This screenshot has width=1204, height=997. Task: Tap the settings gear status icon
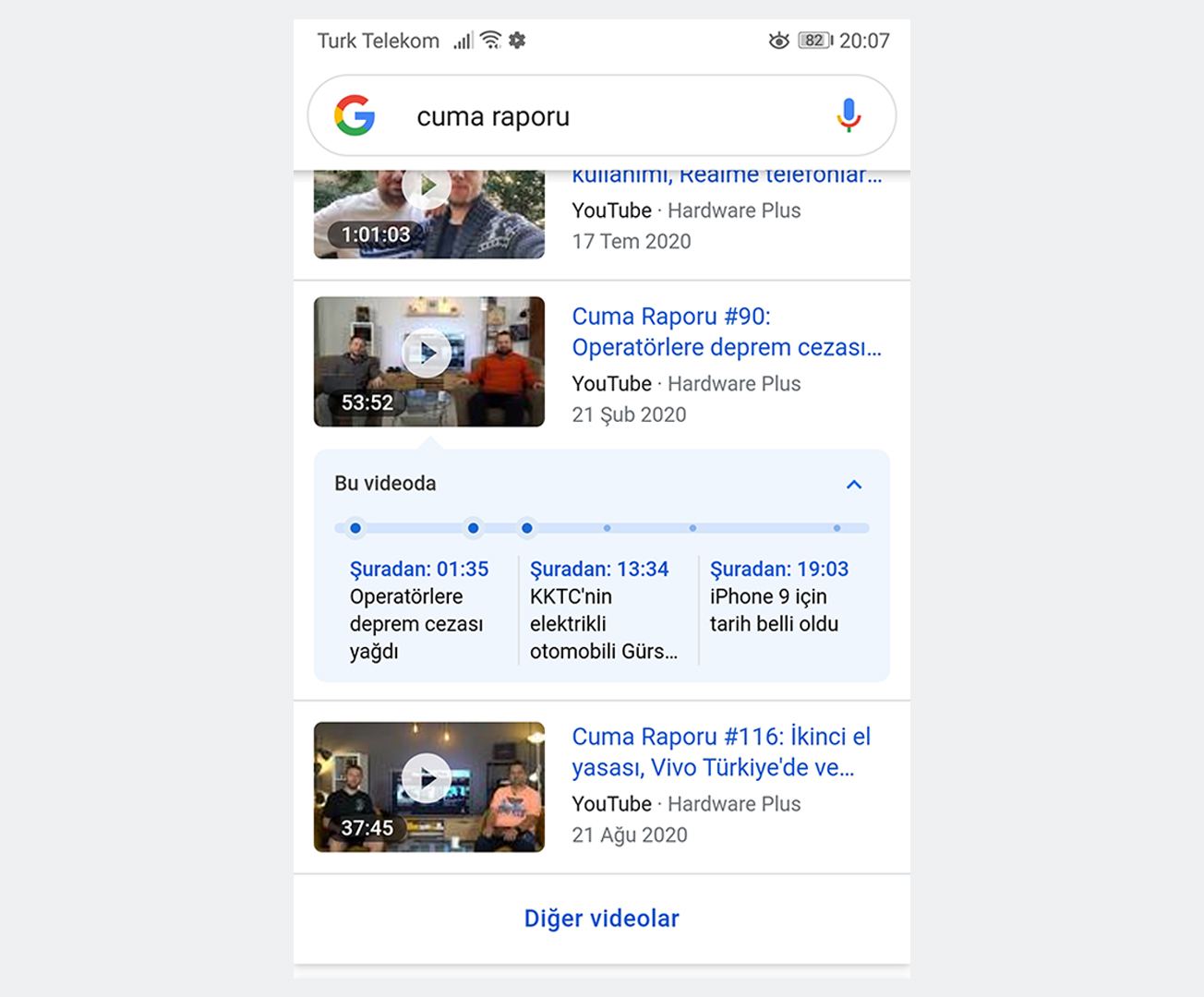(x=517, y=40)
